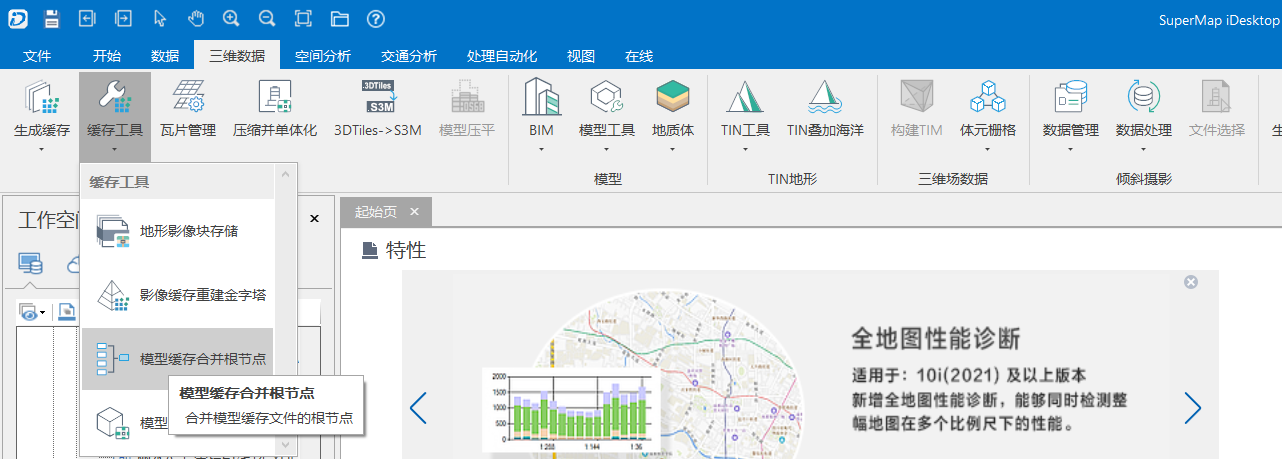This screenshot has width=1282, height=459.
Task: Expand the 数据管理 dropdown arrow
Action: tap(1071, 150)
